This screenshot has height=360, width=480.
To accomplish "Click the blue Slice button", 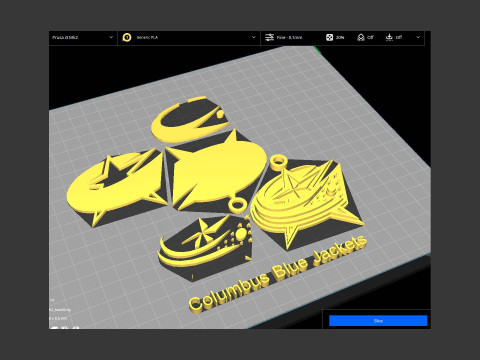I will (378, 321).
